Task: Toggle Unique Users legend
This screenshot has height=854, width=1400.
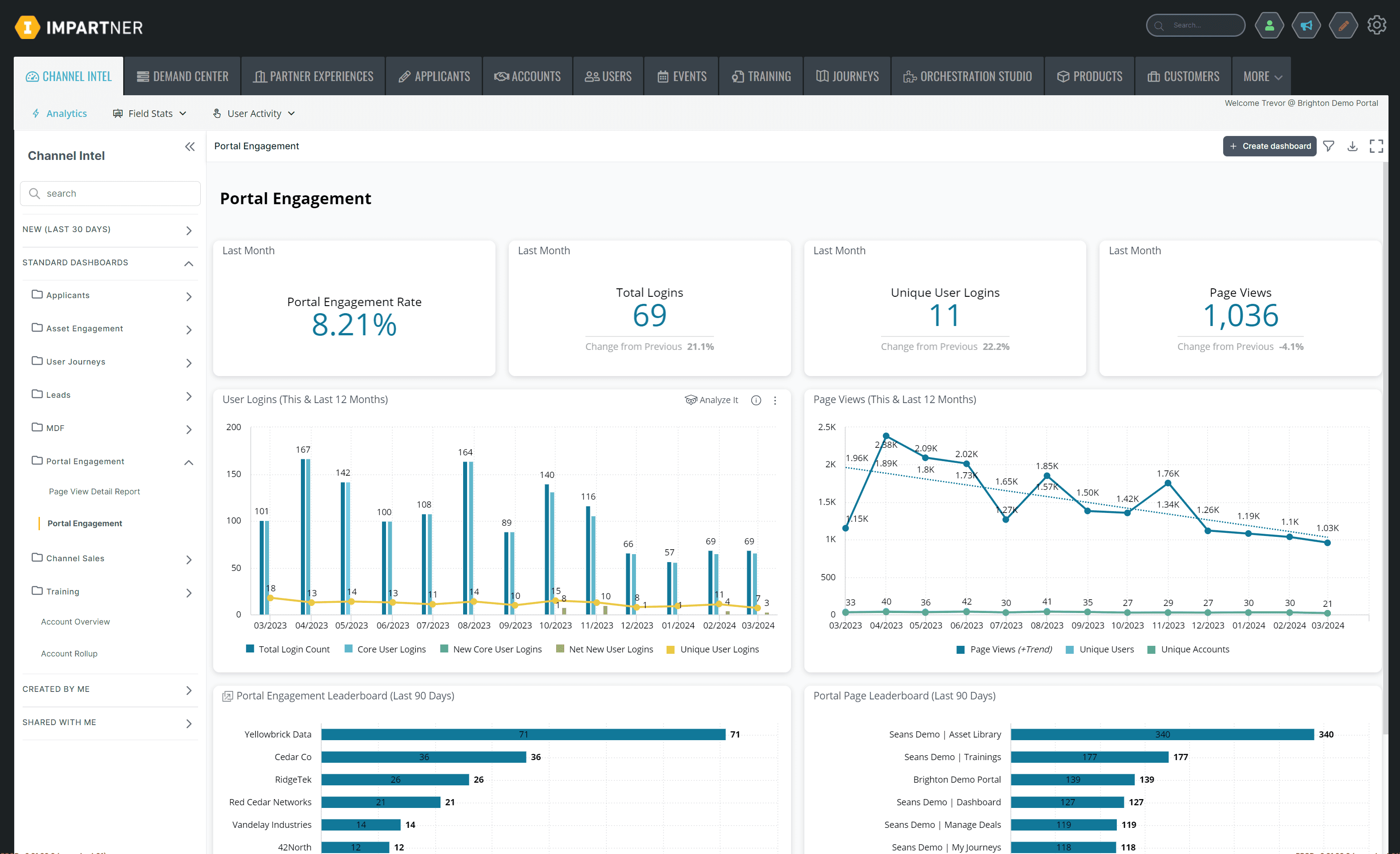Action: click(1100, 649)
